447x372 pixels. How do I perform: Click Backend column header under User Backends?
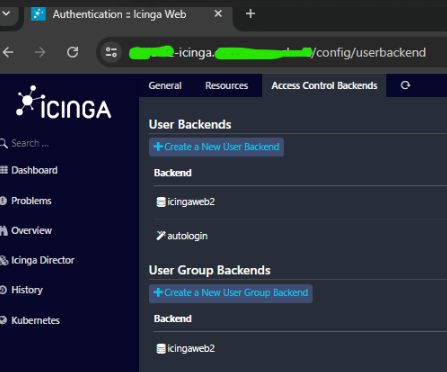173,173
